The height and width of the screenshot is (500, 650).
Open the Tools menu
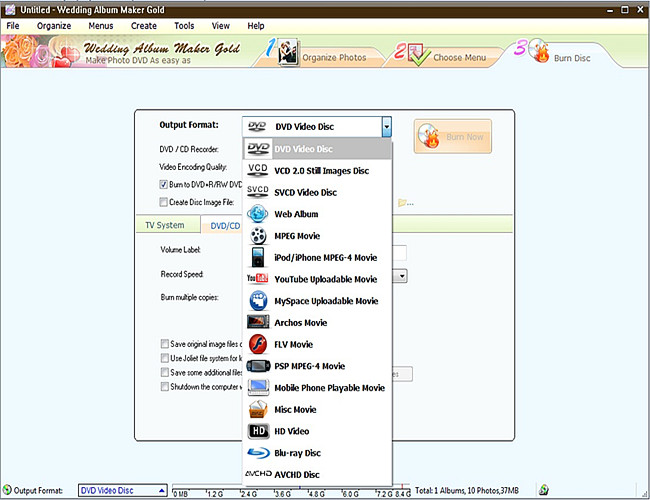184,25
